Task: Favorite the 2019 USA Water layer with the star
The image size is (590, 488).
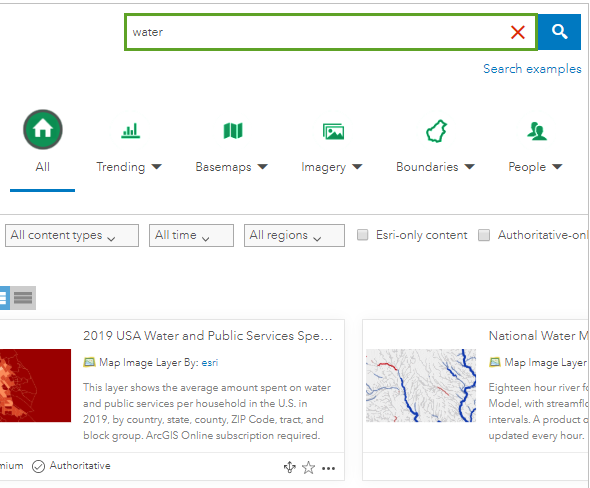Action: pos(309,468)
